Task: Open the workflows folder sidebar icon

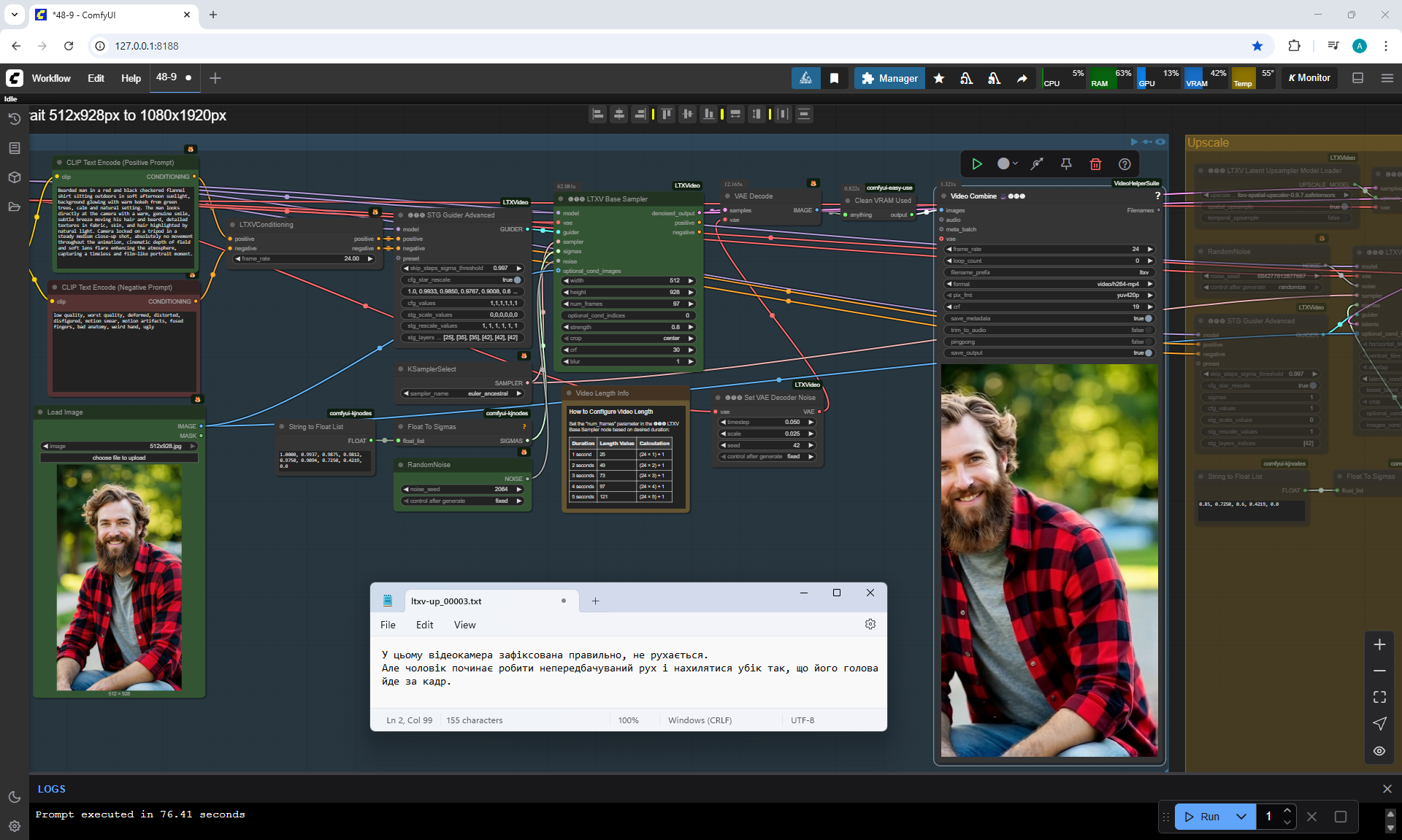Action: pyautogui.click(x=14, y=207)
